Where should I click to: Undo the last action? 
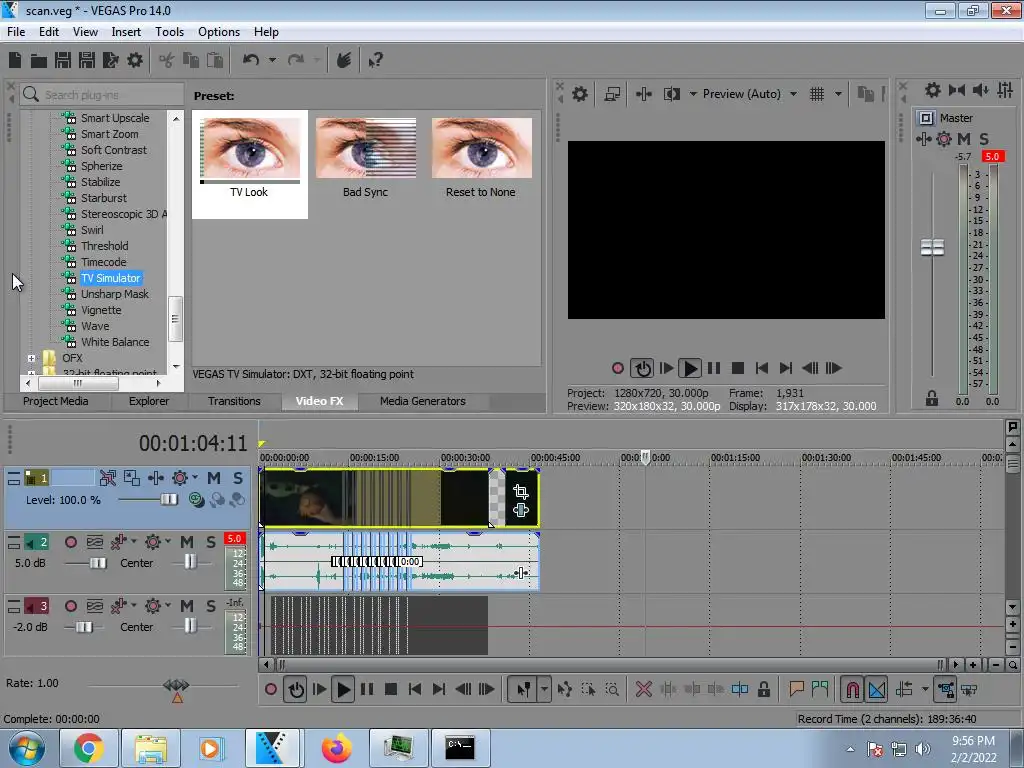[251, 60]
